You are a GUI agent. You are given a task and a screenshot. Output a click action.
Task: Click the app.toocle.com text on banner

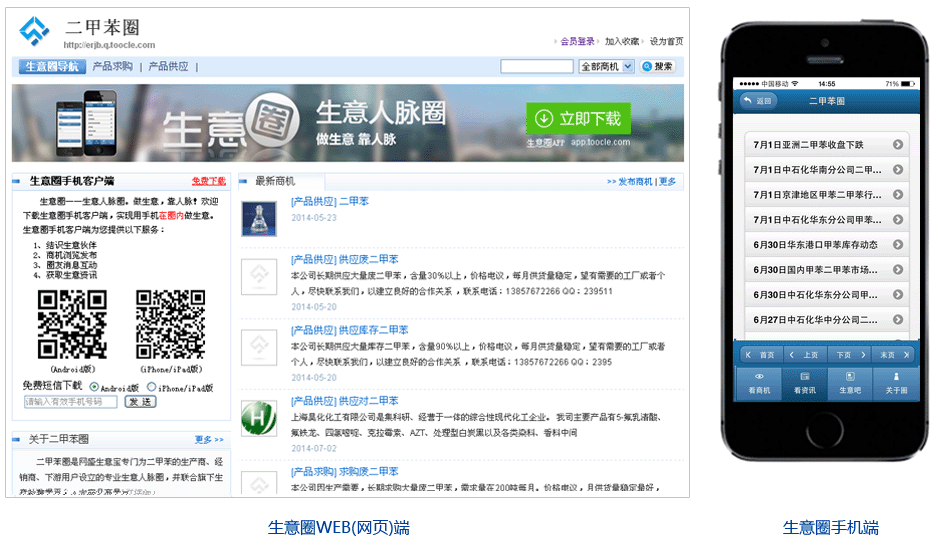tap(600, 142)
